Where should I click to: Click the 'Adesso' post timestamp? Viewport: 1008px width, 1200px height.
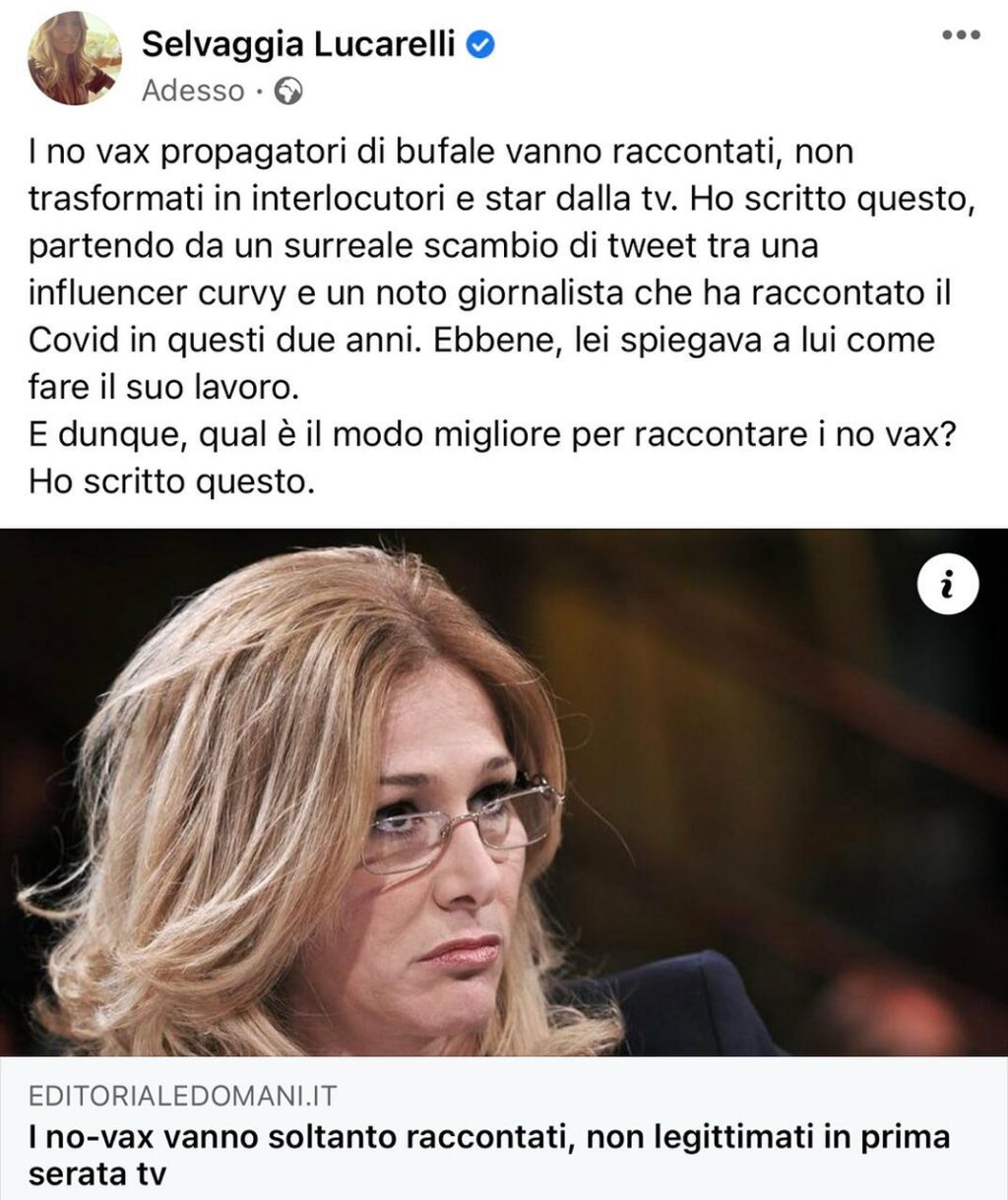pos(193,91)
